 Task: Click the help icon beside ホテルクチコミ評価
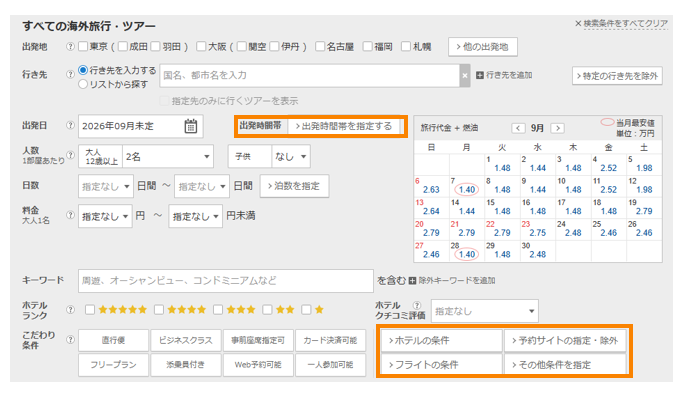click(x=417, y=305)
